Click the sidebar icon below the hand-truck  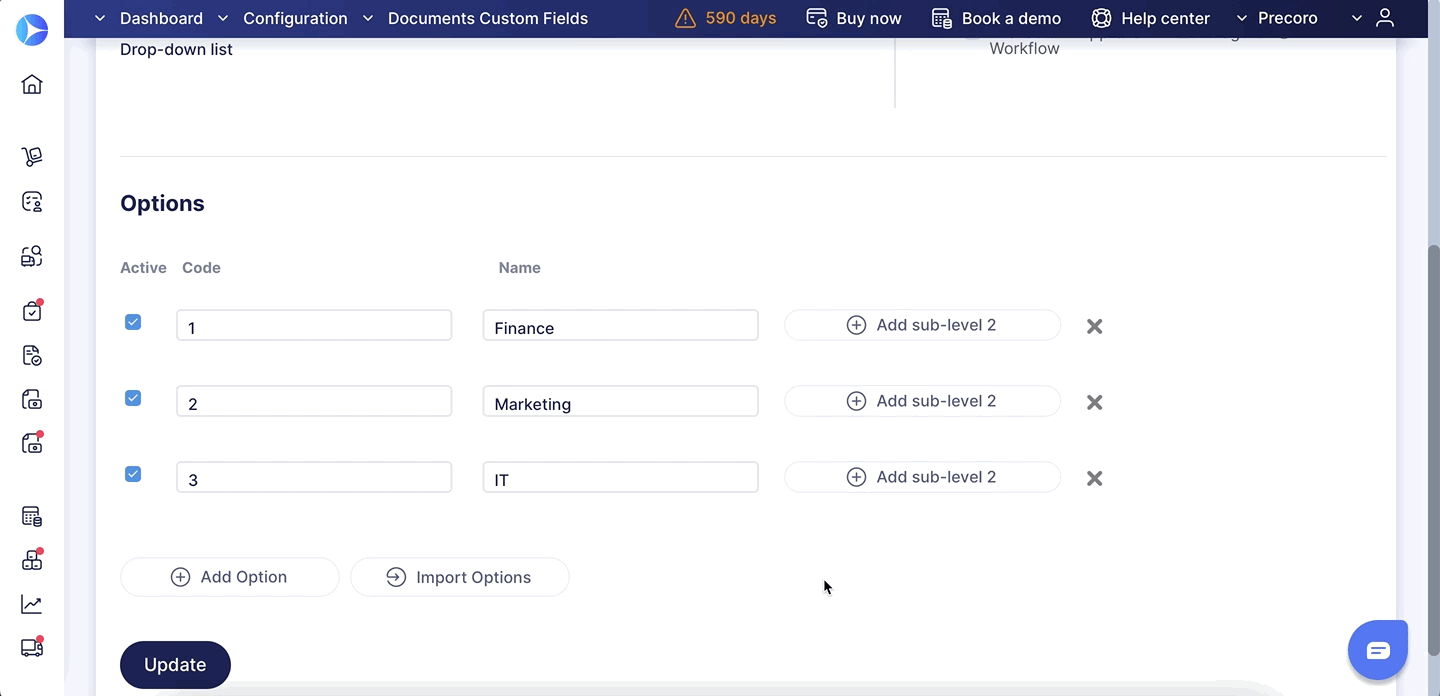(32, 202)
